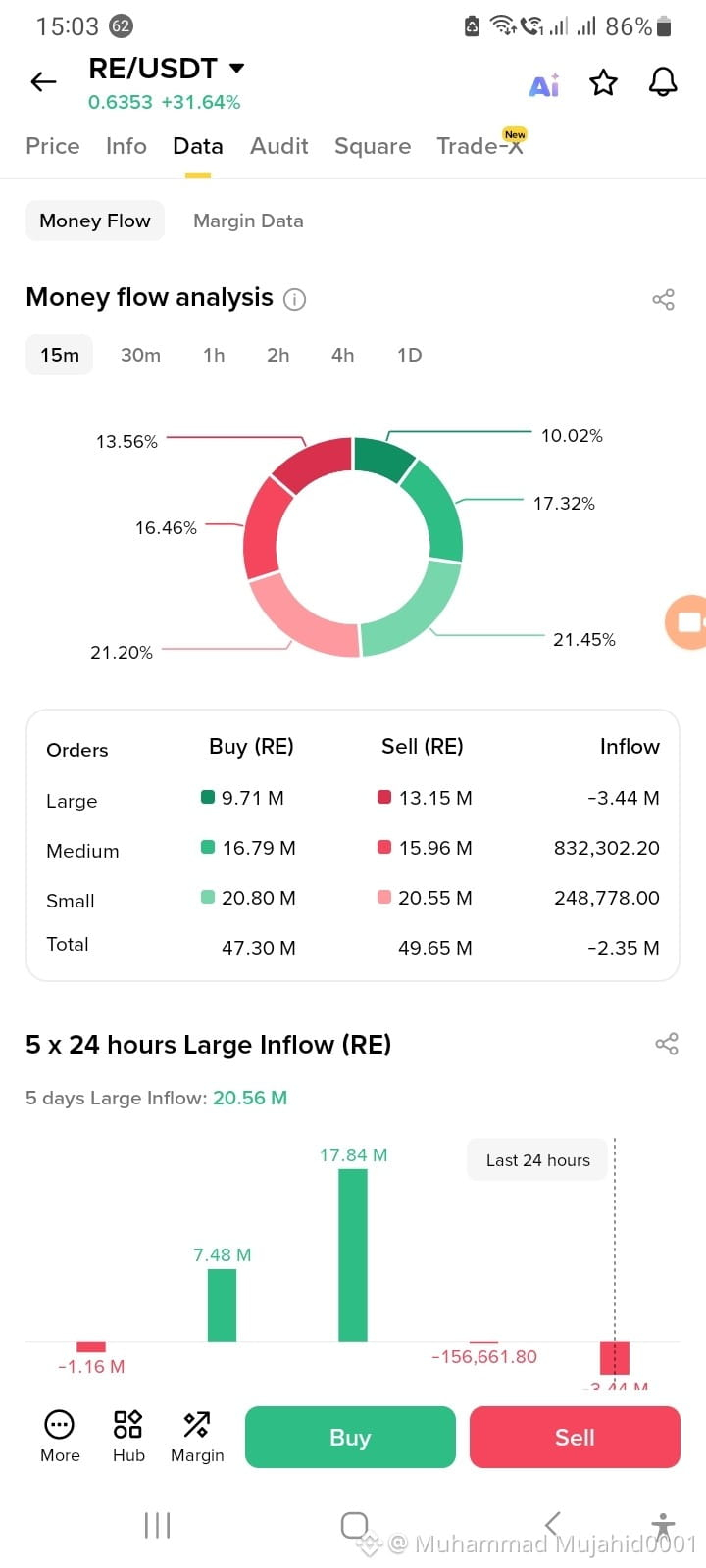Tap the floating orange video widget
Image resolution: width=706 pixels, height=1568 pixels.
[x=686, y=621]
